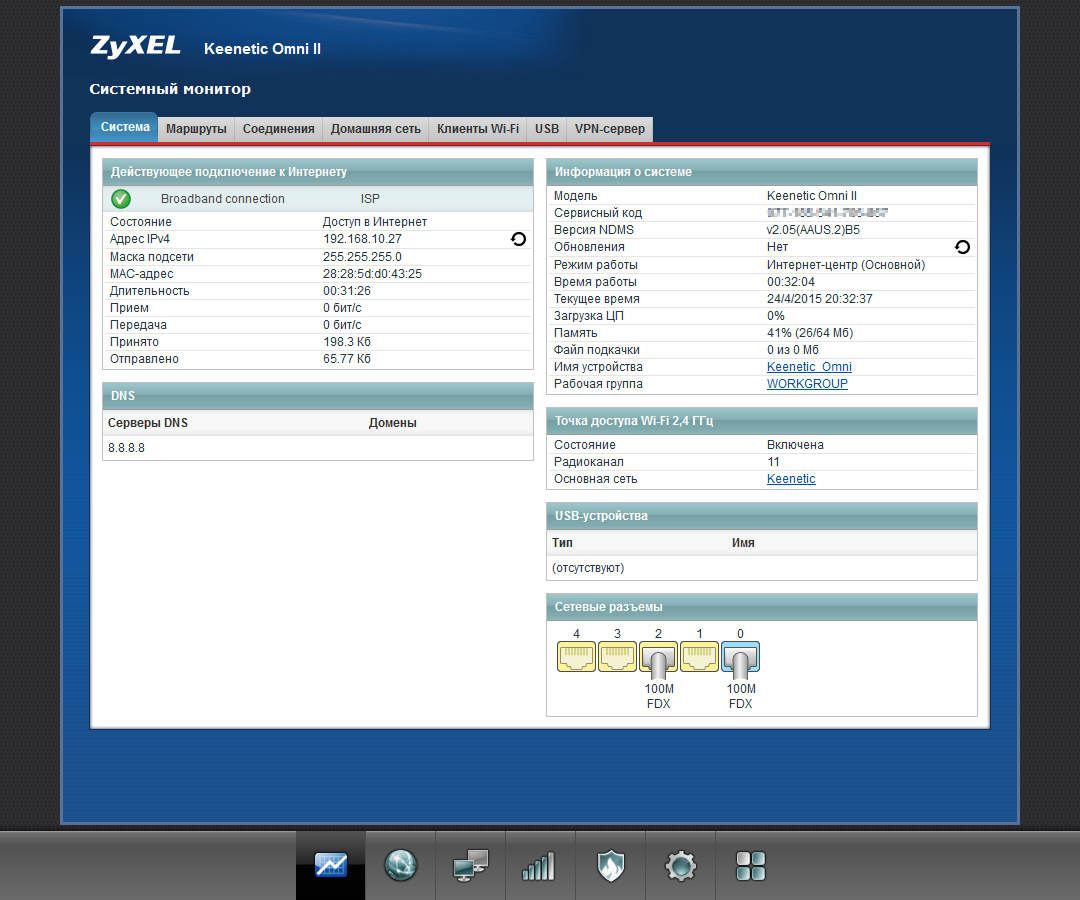Refresh the IPv4 address
Viewport: 1080px width, 900px height.
click(x=519, y=239)
